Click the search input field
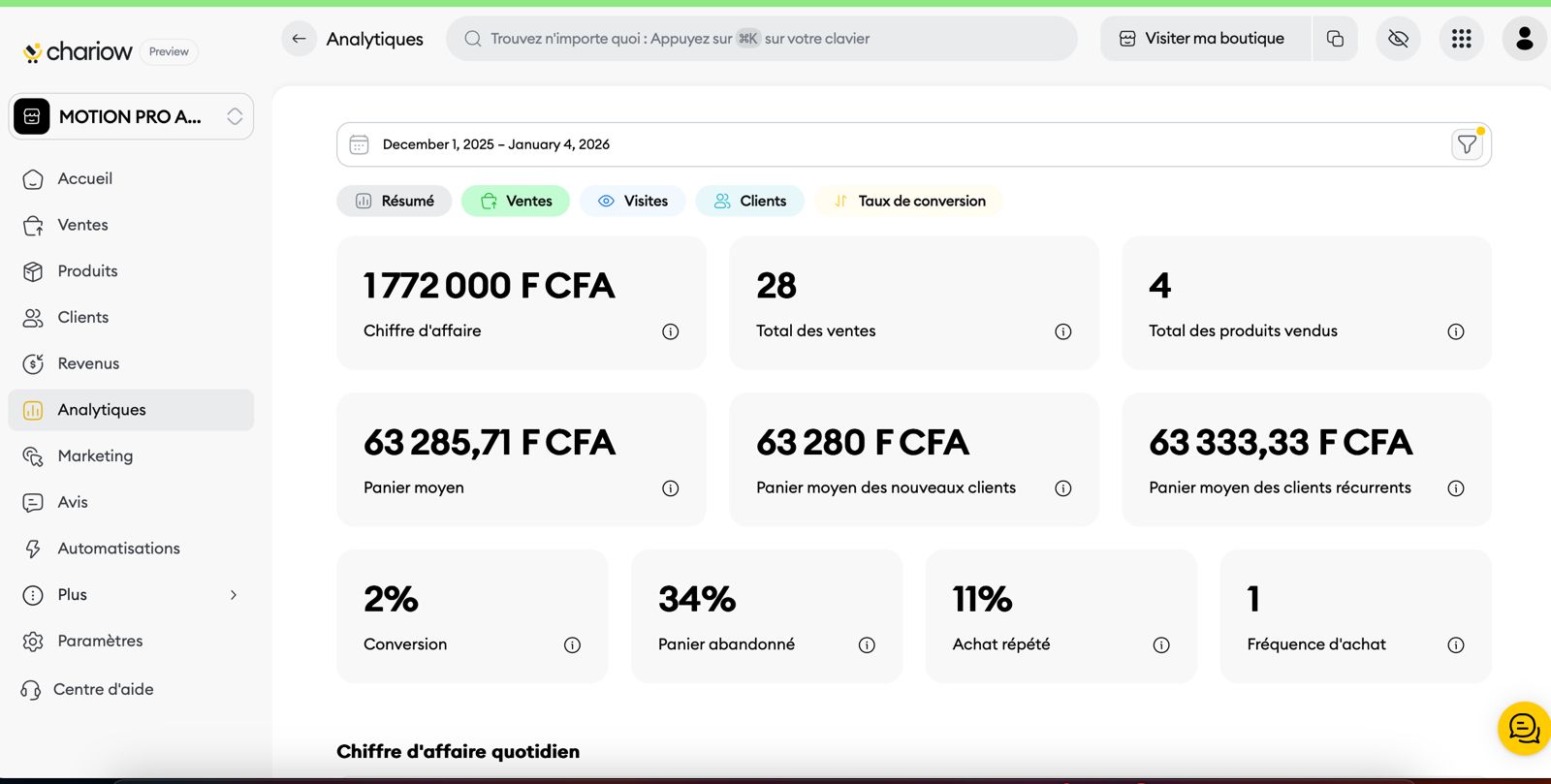This screenshot has height=784, width=1551. [x=762, y=39]
